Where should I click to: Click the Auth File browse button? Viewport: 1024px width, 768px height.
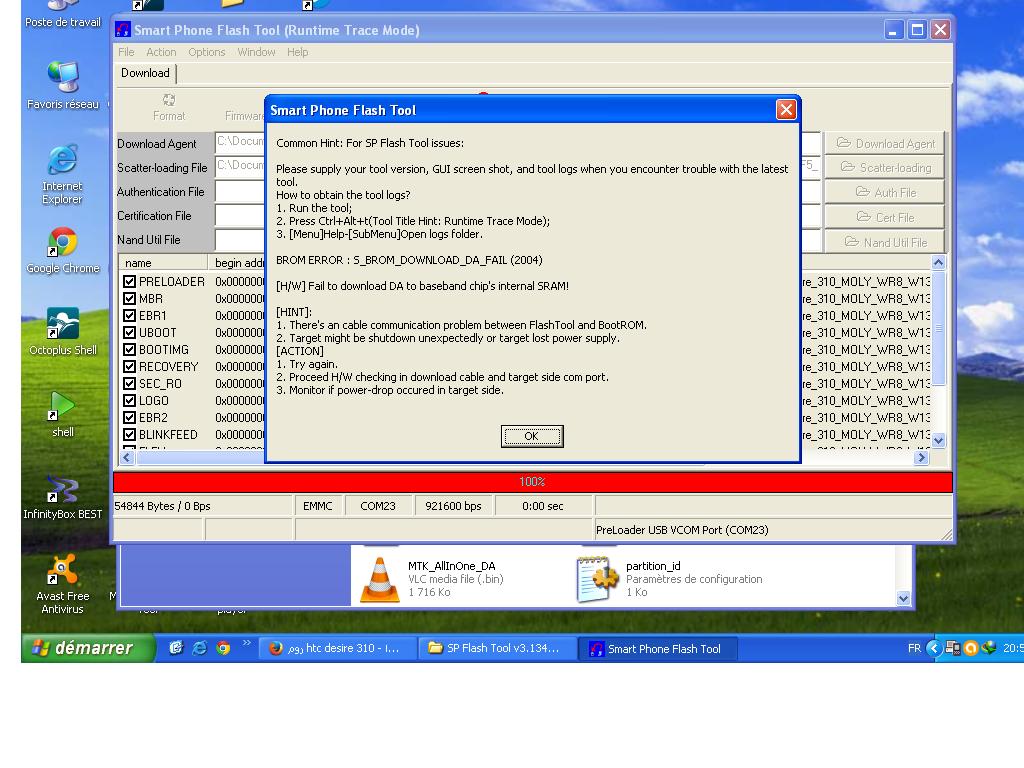885,193
